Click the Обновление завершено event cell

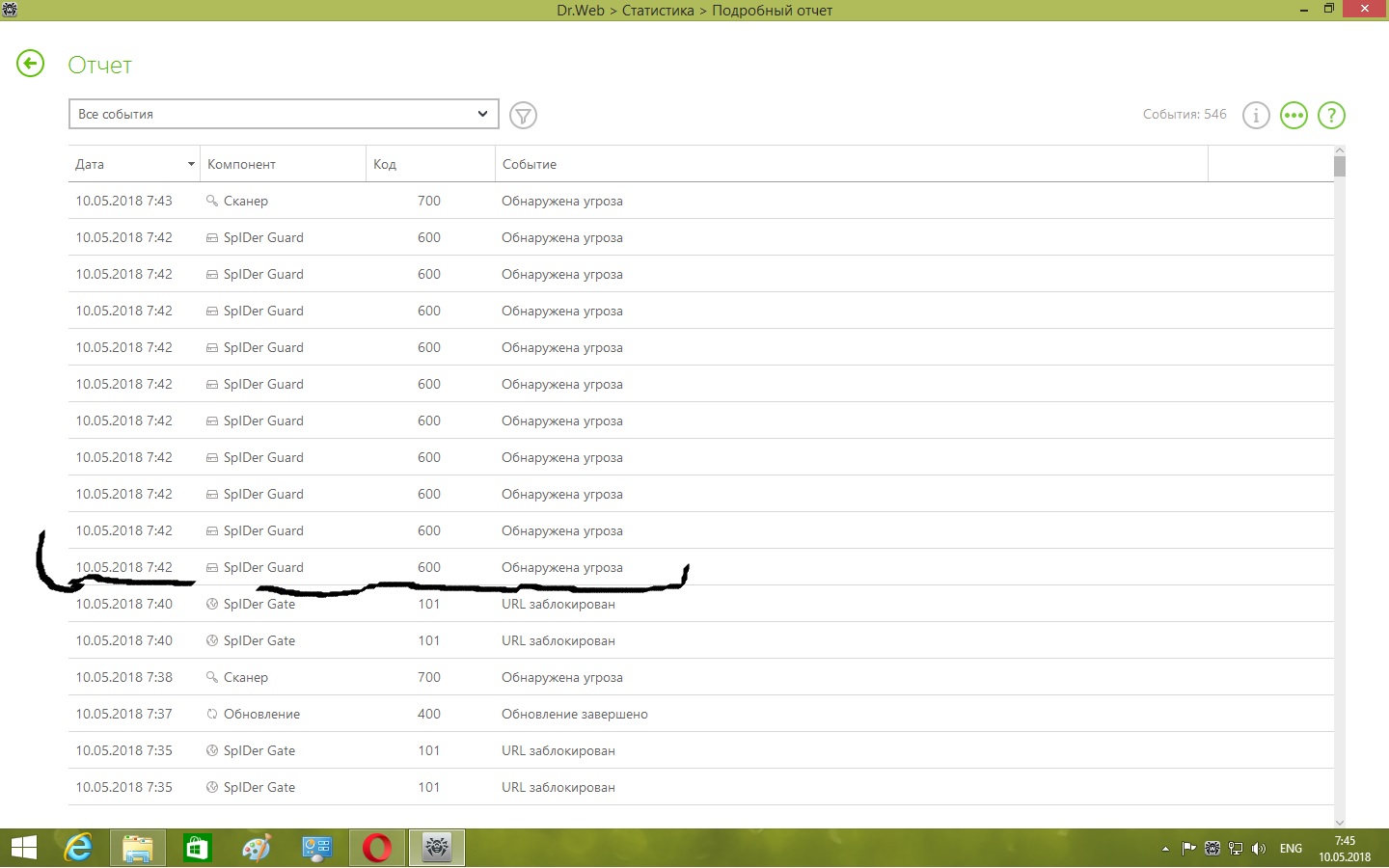[575, 714]
